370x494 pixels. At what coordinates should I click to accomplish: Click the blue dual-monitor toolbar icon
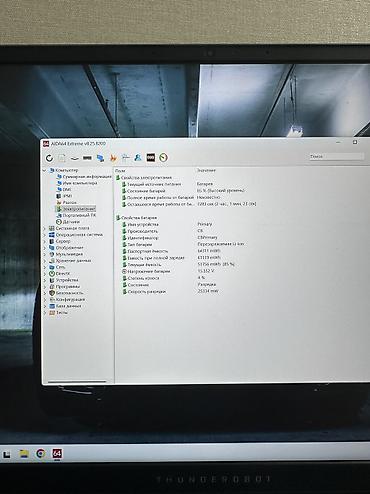pyautogui.click(x=100, y=158)
